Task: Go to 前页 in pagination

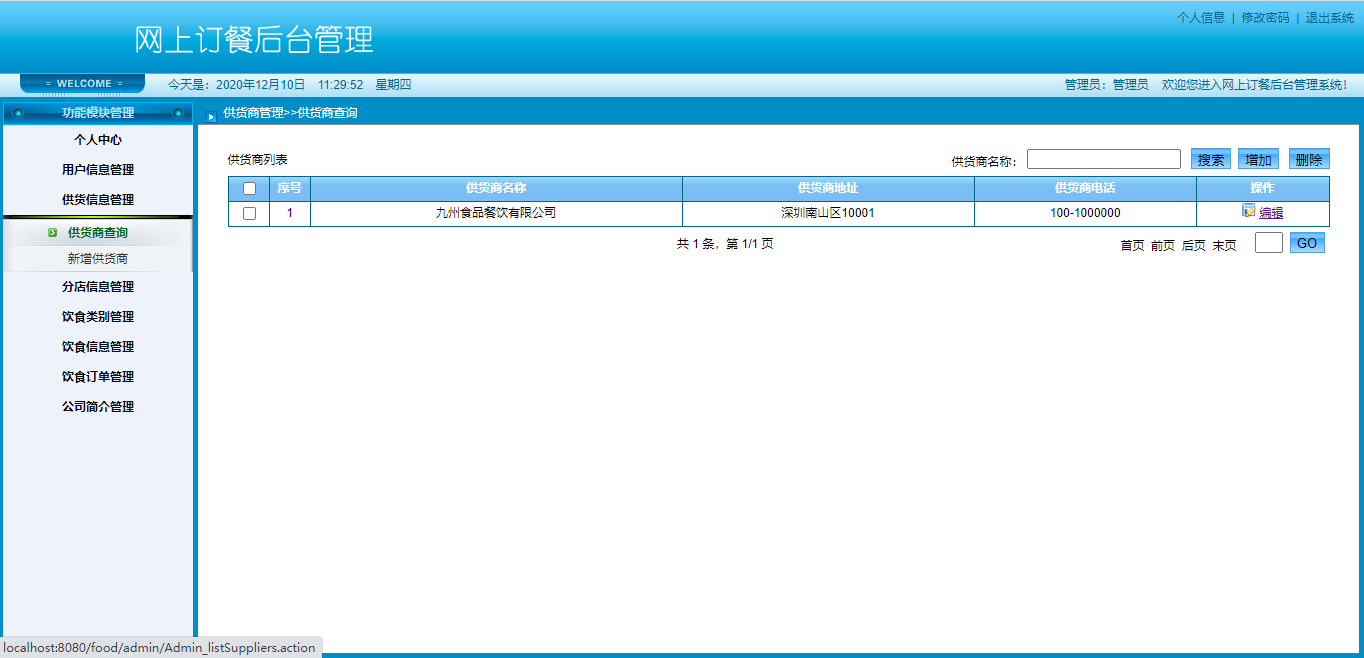Action: point(1163,246)
